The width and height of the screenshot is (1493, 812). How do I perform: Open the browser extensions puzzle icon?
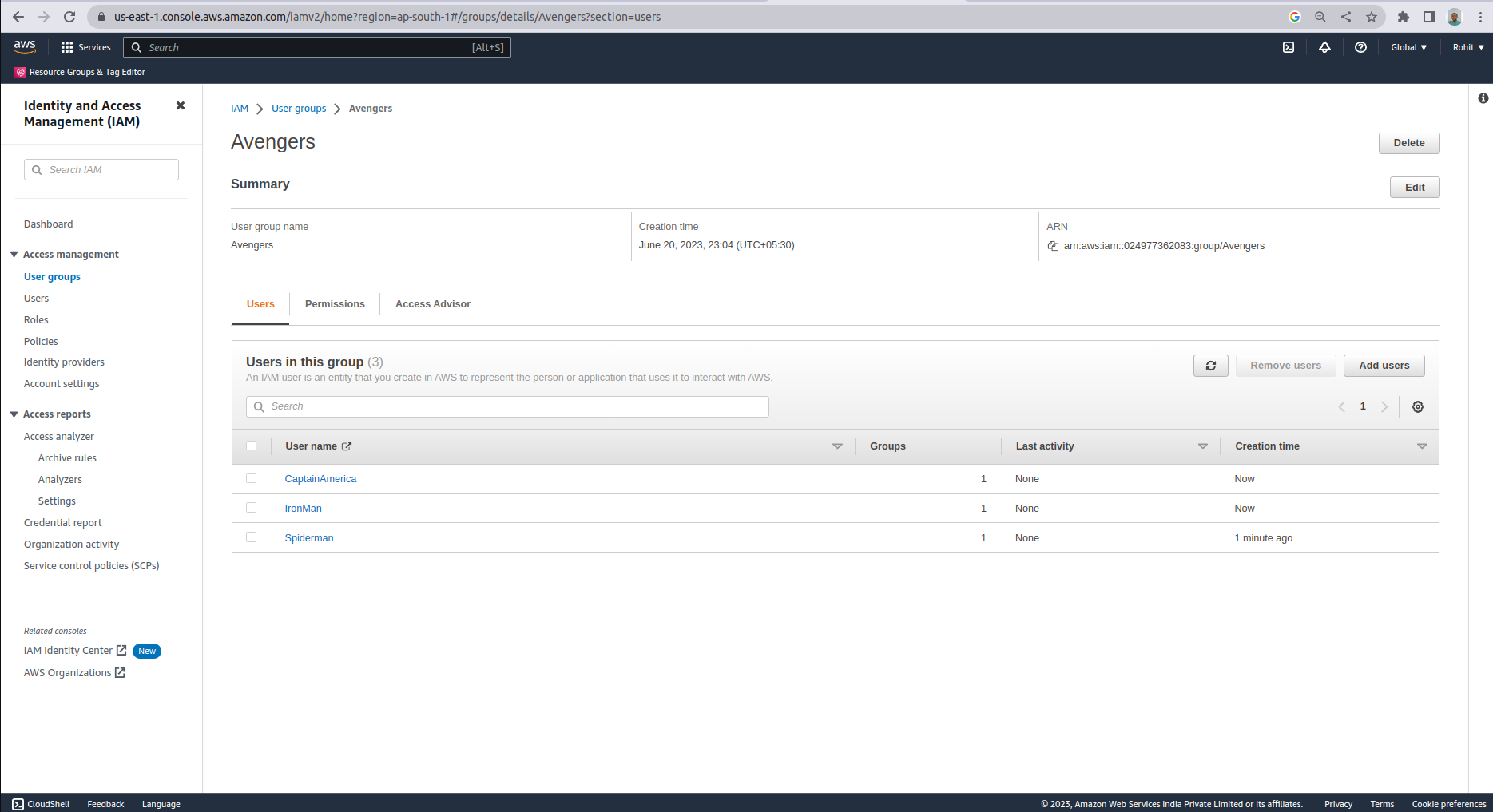[x=1404, y=17]
